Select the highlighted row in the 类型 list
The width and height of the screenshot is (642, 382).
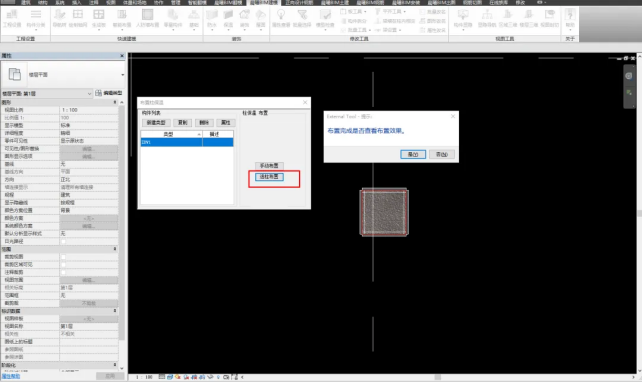(x=187, y=142)
